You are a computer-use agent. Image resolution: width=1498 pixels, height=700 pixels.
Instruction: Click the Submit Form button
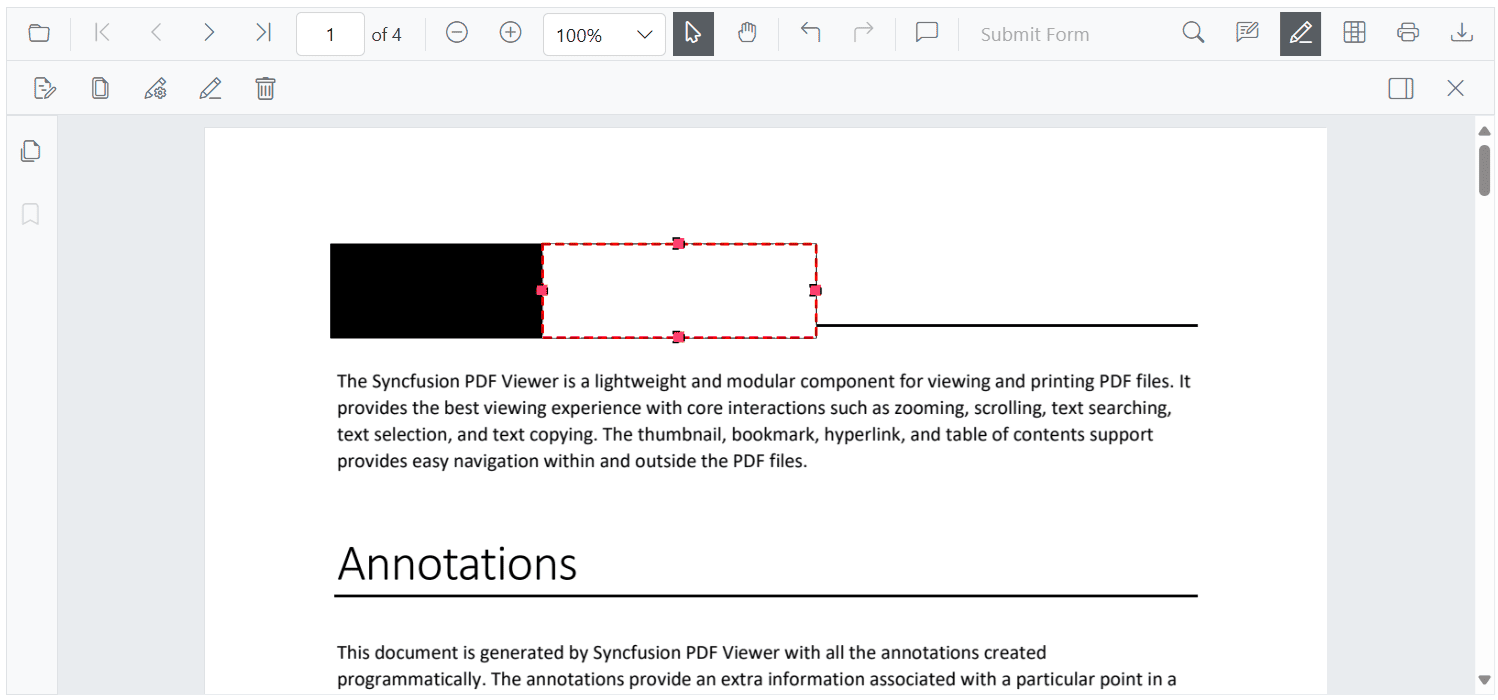point(1035,33)
